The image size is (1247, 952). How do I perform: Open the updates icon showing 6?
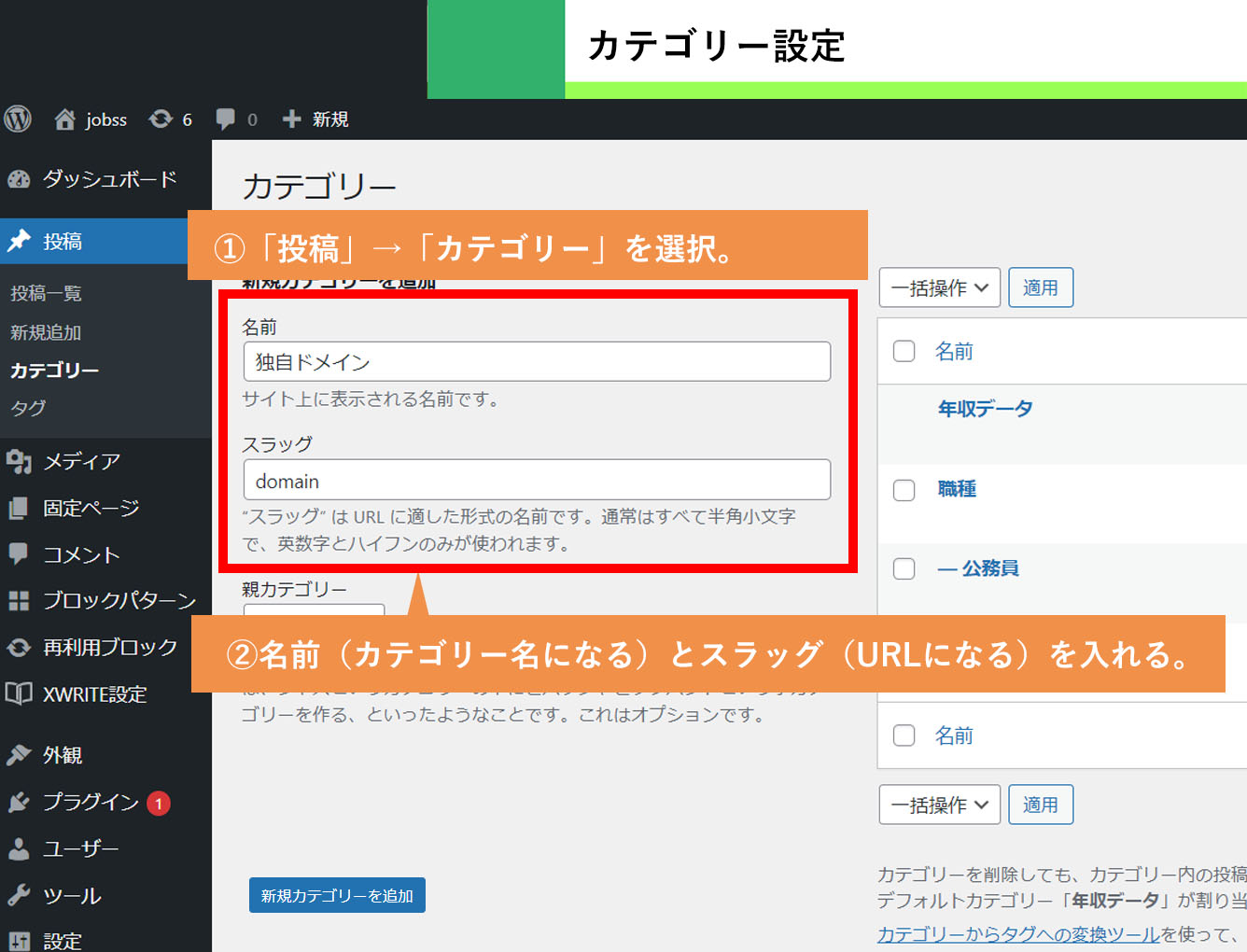click(161, 119)
